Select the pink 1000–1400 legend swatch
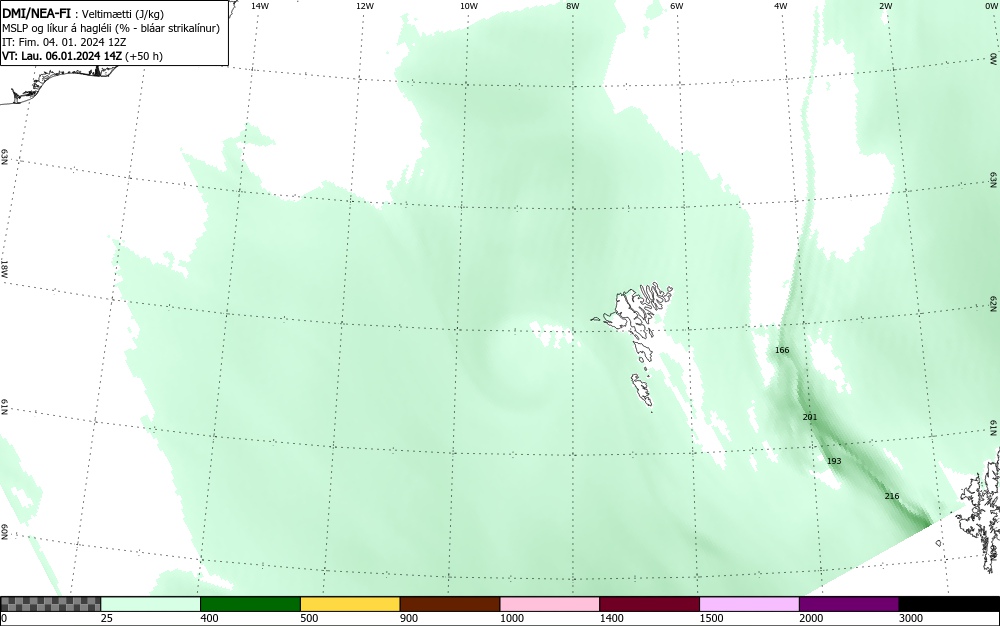Screen dimensions: 1000x626 550,604
